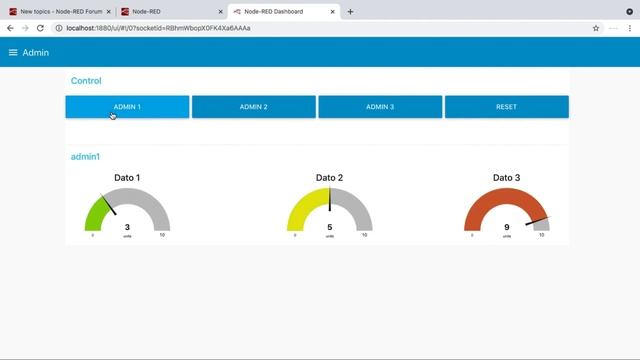Bookmark this page with the star icon

click(x=596, y=28)
